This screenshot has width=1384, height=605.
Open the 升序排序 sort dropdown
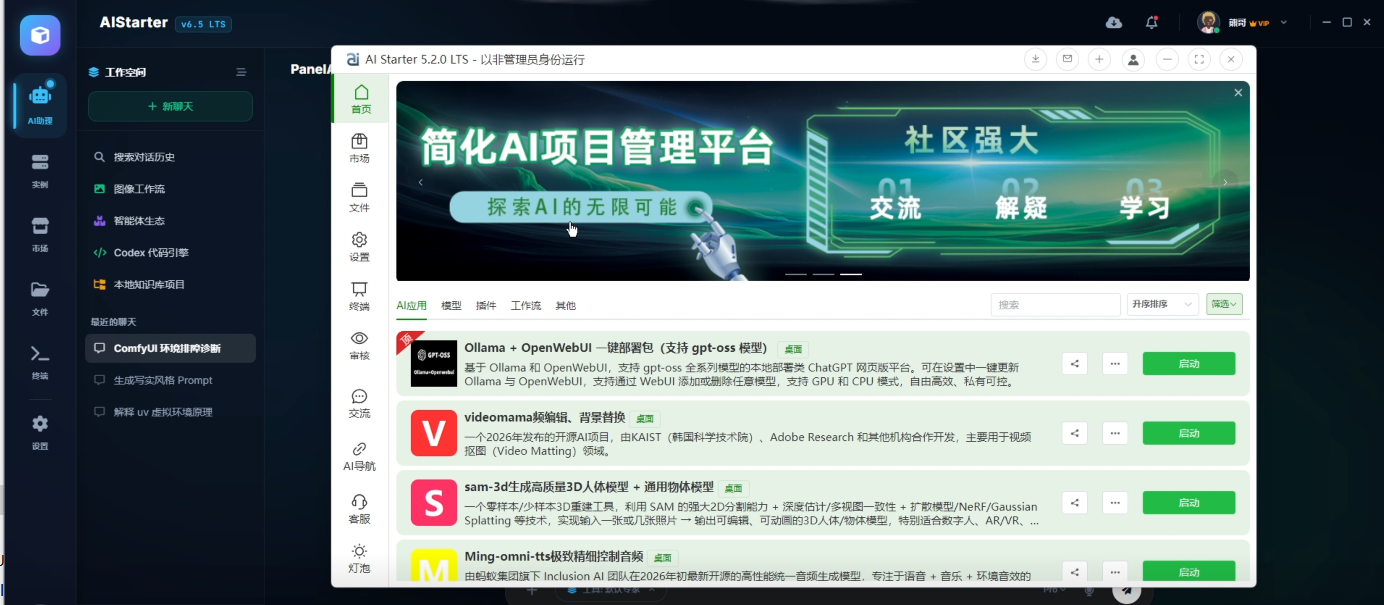[x=1162, y=304]
